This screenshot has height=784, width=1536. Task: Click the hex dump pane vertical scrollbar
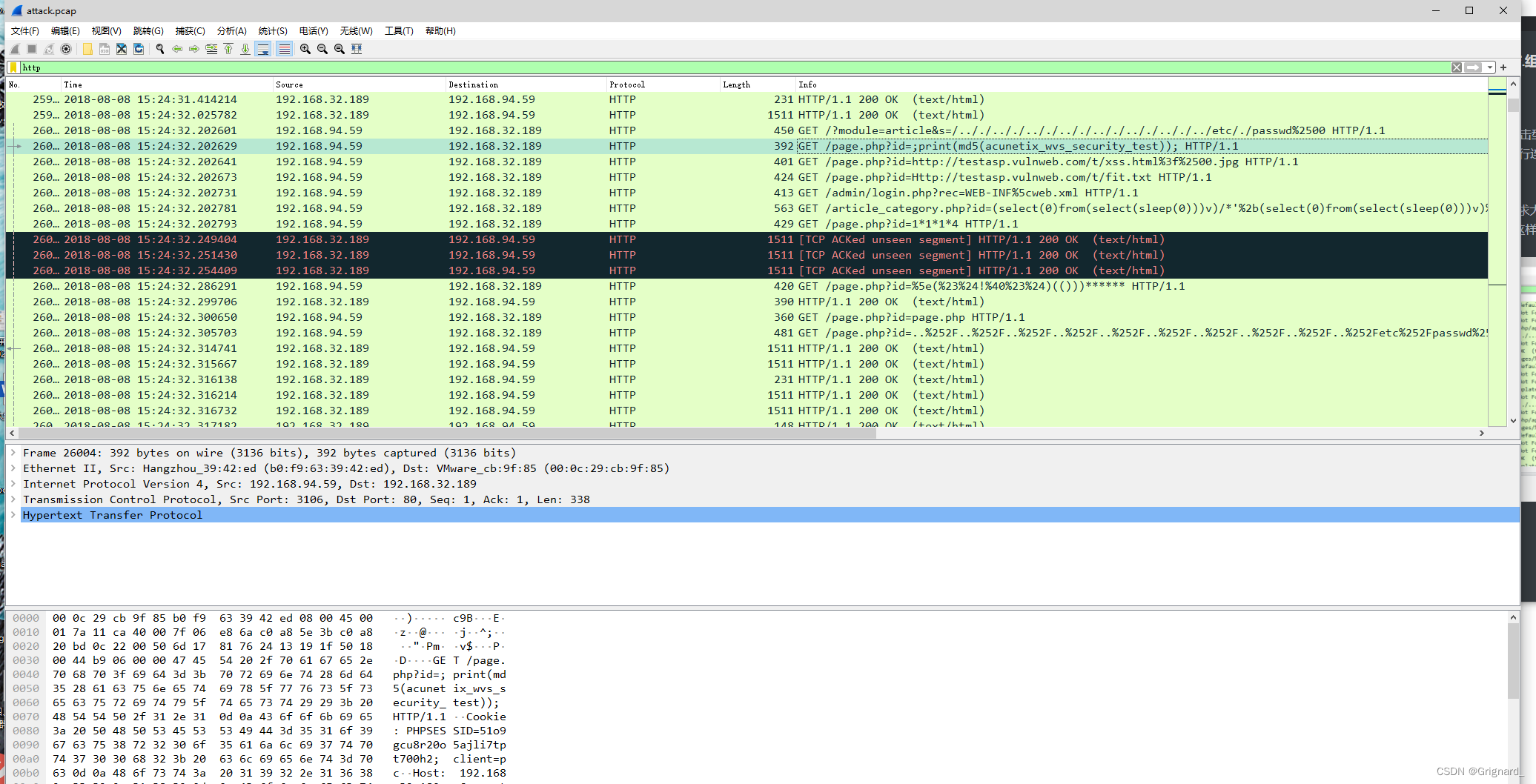click(1513, 661)
